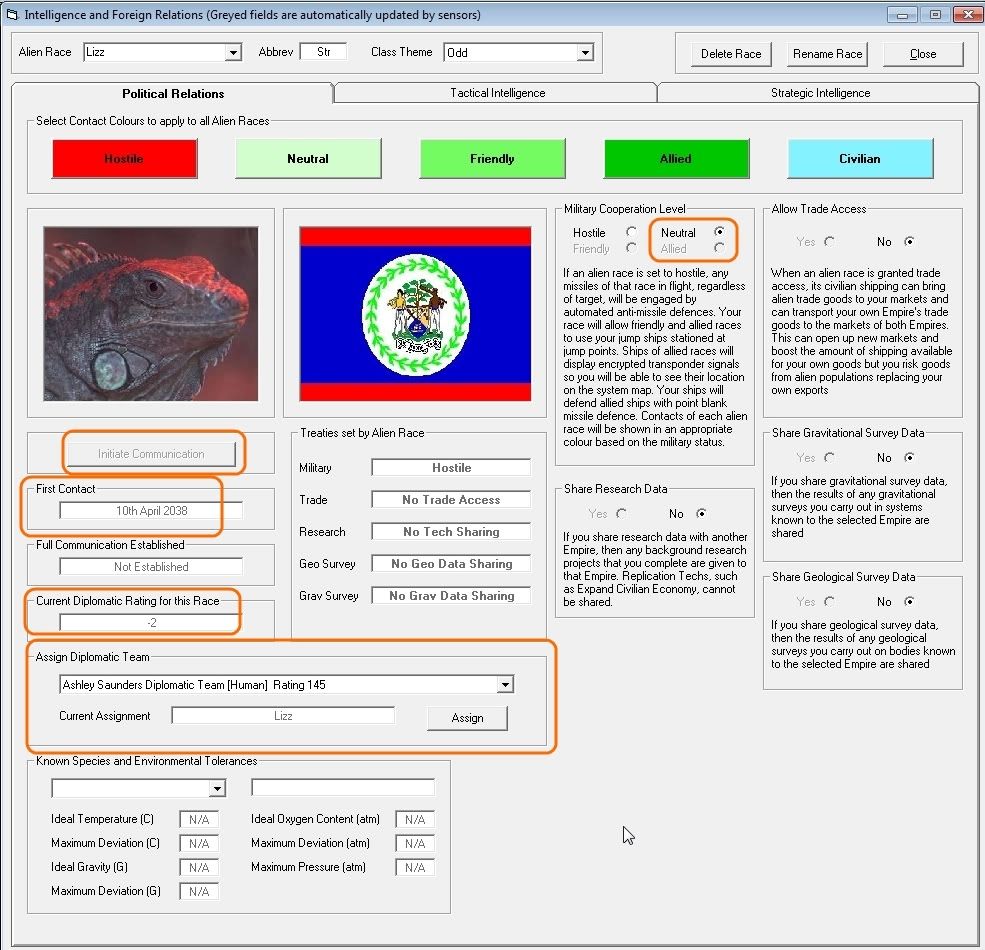Click the No Grav Data Sharing field

pyautogui.click(x=451, y=596)
